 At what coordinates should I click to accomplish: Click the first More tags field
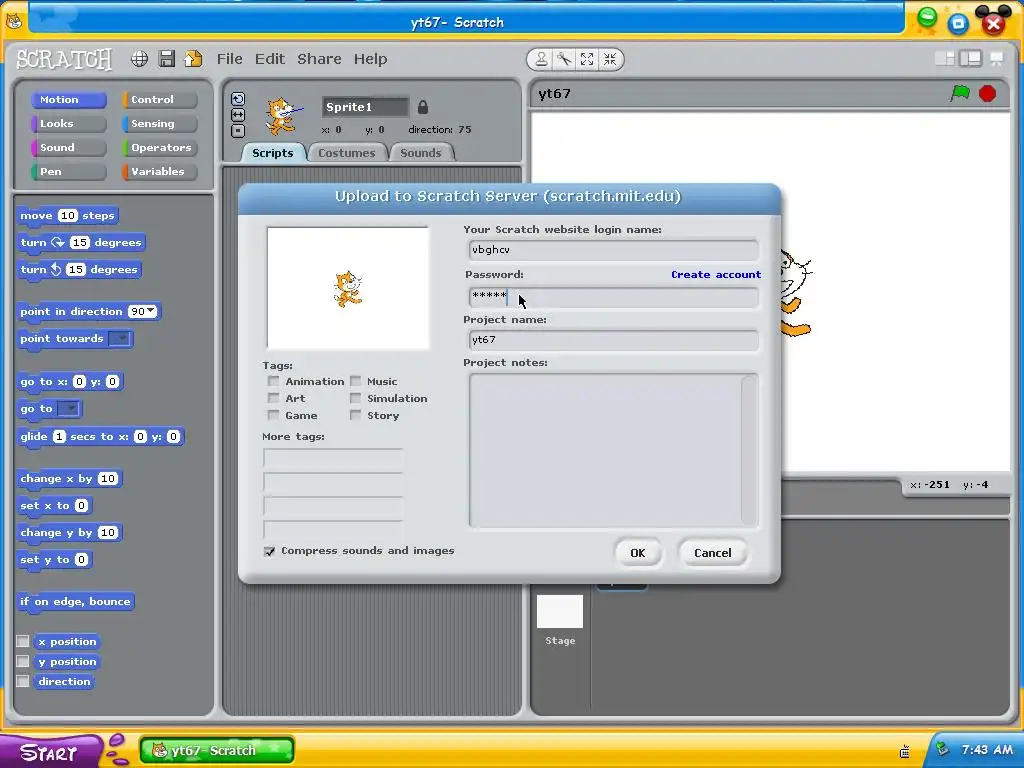coord(333,458)
